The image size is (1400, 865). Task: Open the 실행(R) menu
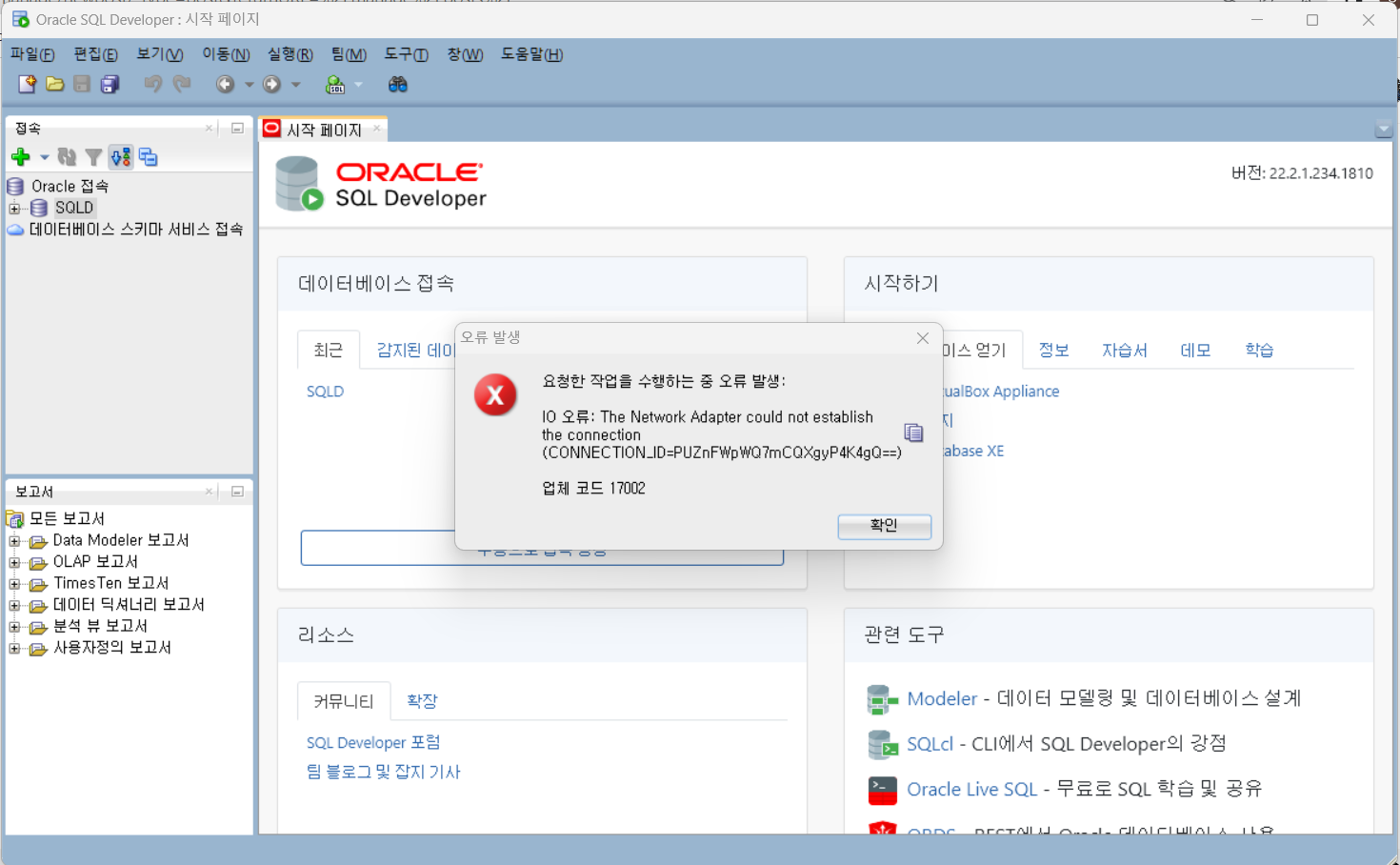point(290,54)
